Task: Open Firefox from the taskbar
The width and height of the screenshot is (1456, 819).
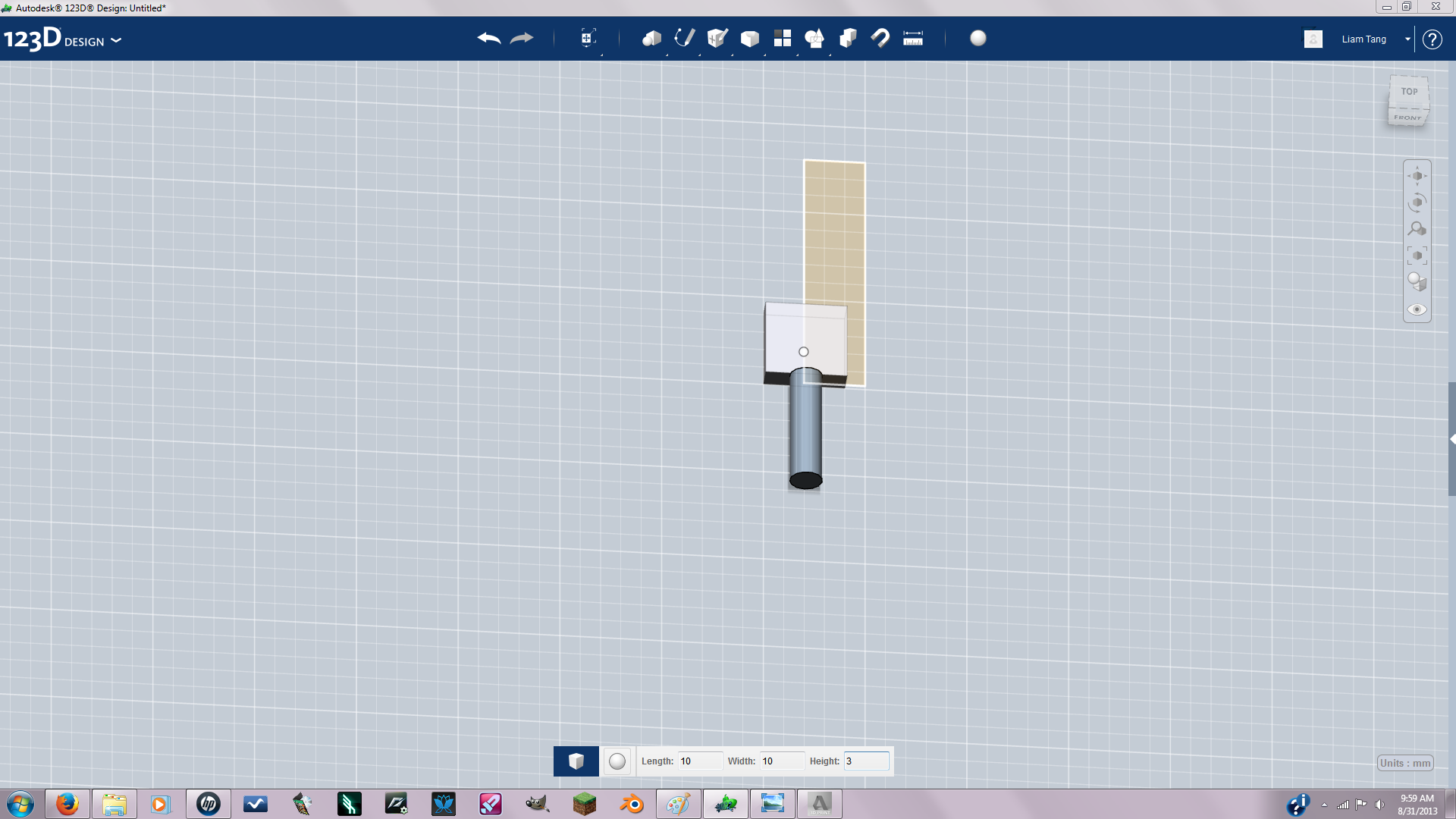Action: point(67,804)
